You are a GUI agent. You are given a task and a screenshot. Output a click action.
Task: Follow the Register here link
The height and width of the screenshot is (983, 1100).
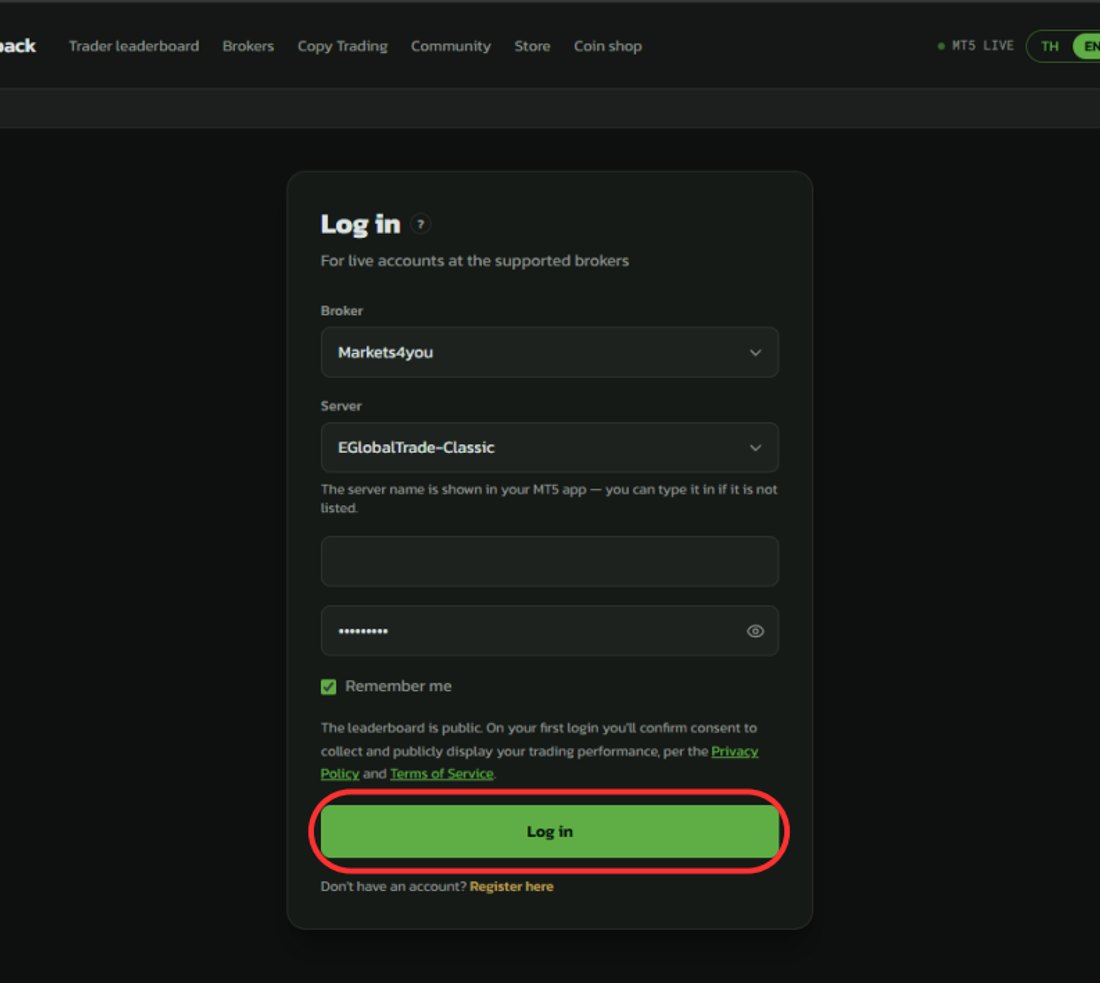click(x=511, y=886)
